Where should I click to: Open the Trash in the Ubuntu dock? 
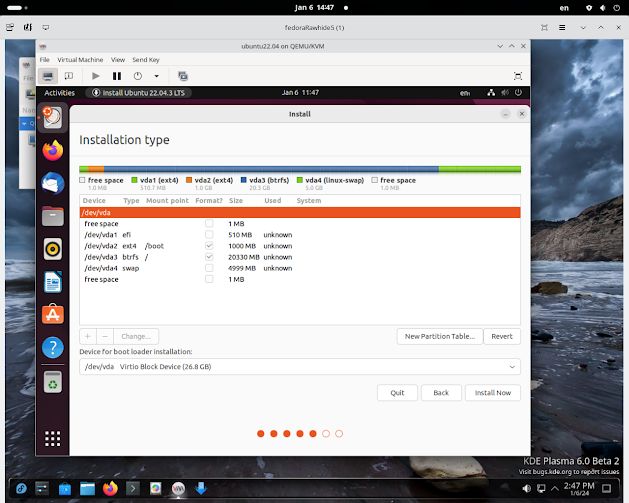[x=53, y=381]
